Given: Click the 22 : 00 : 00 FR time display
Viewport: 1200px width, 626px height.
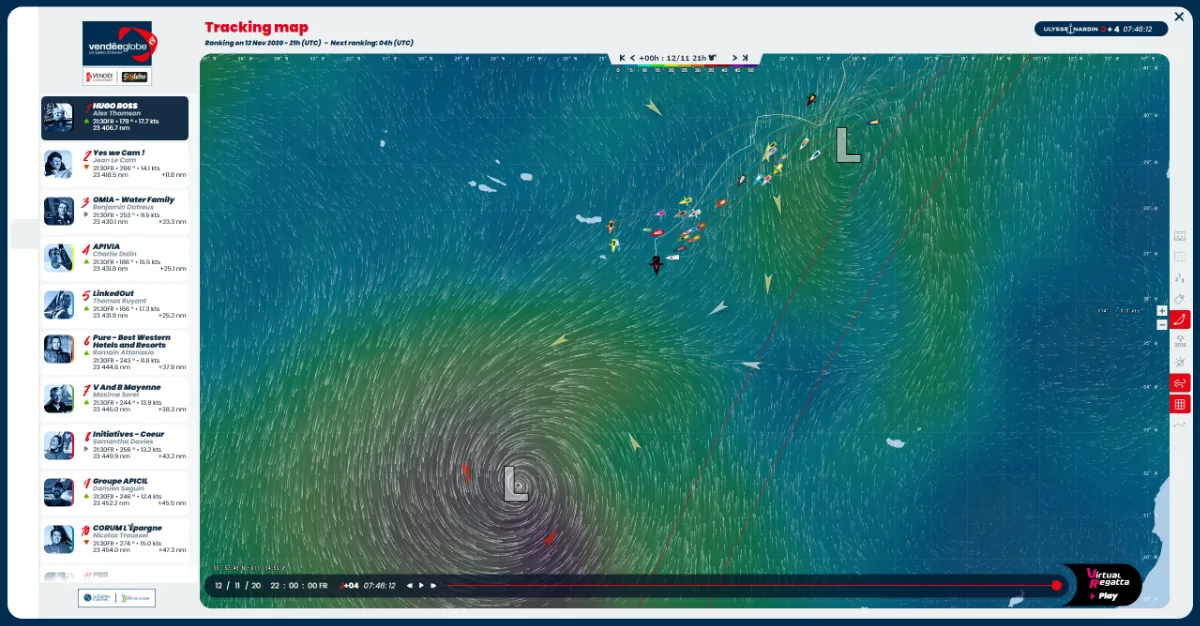Looking at the screenshot, I should click(298, 585).
